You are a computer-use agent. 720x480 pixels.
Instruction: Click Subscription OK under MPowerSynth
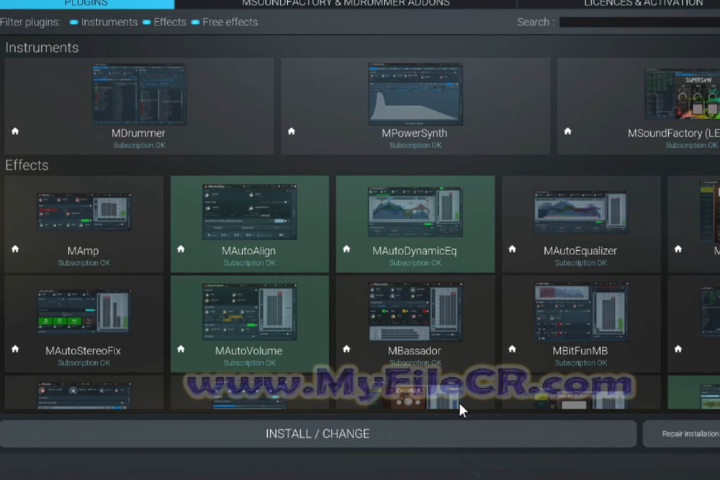coord(416,145)
